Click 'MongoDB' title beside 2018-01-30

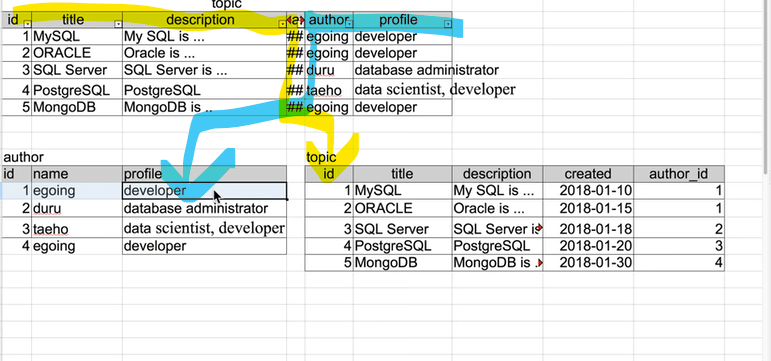[x=403, y=263]
